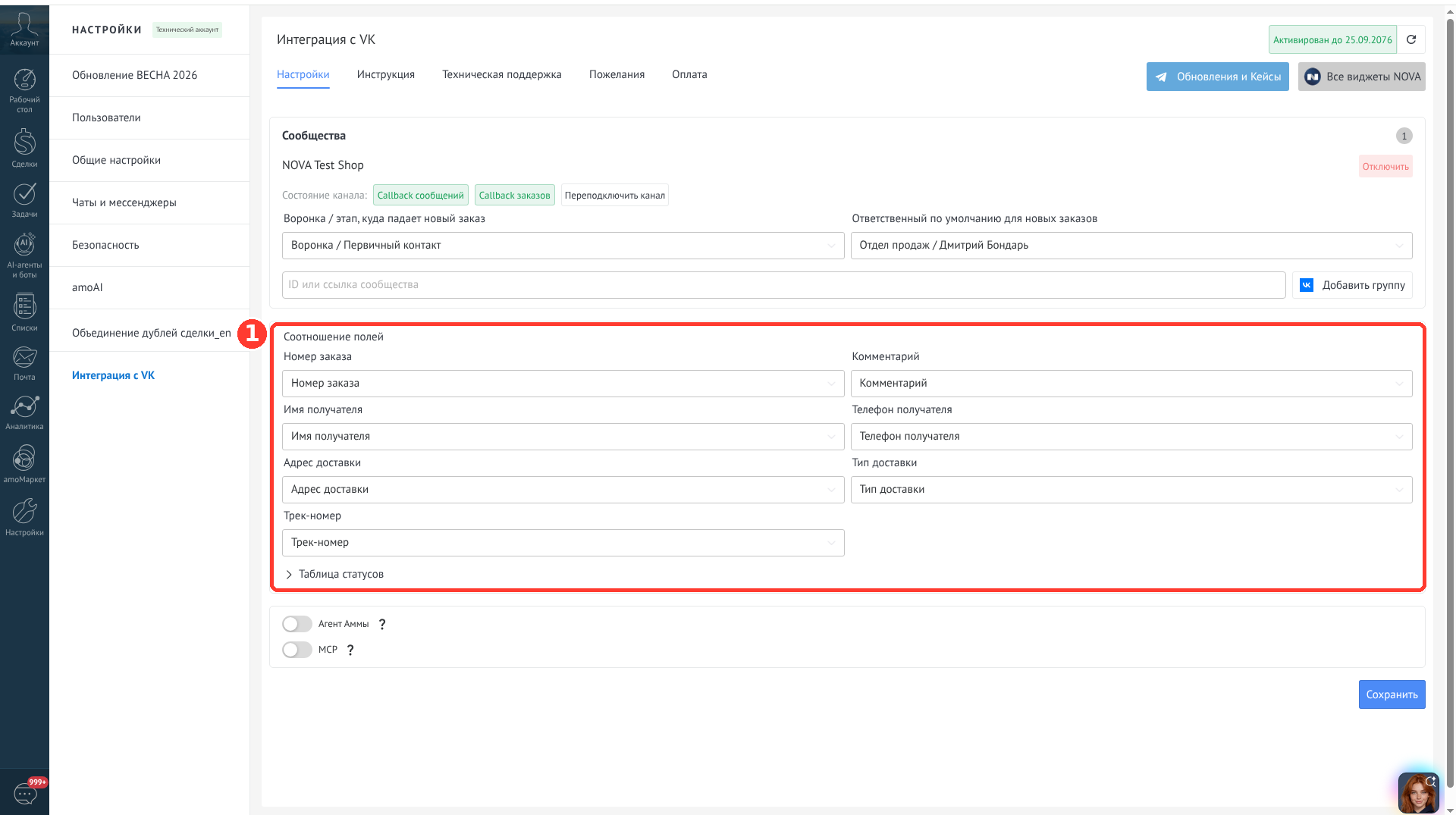
Task: Click the Добавить группу button
Action: (x=1352, y=285)
